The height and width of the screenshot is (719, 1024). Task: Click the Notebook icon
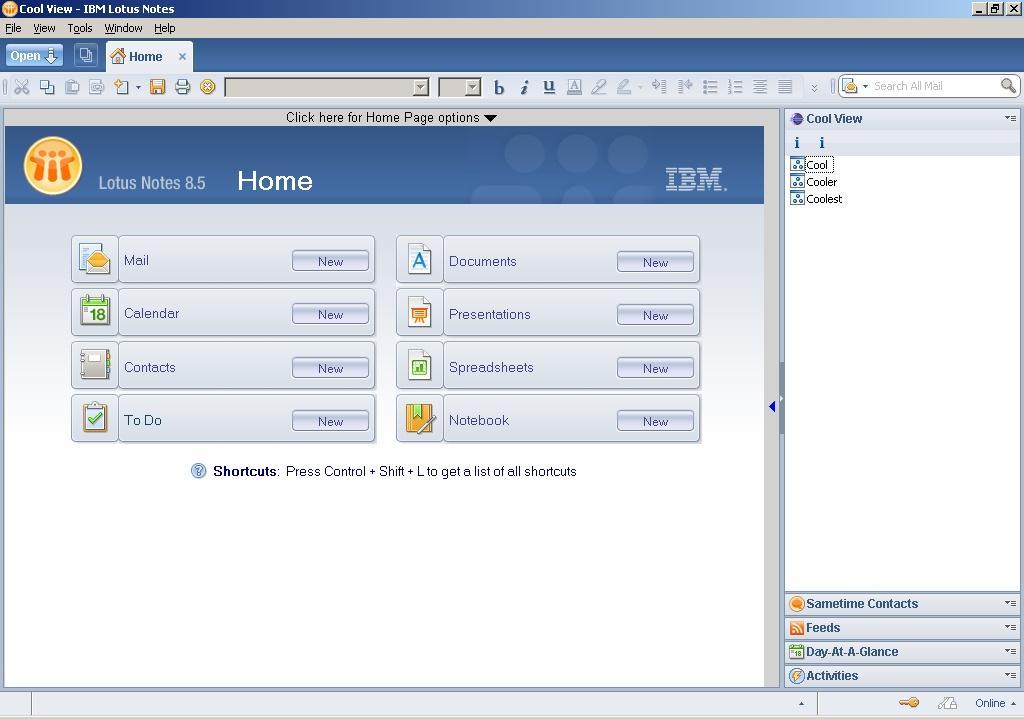[420, 419]
